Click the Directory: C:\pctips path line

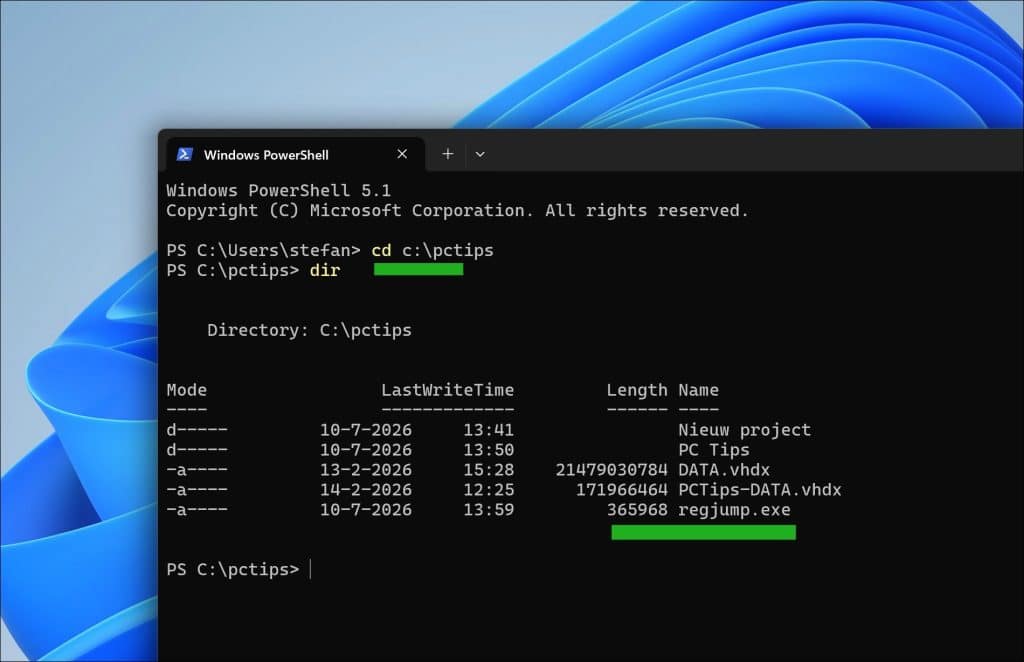coord(310,330)
